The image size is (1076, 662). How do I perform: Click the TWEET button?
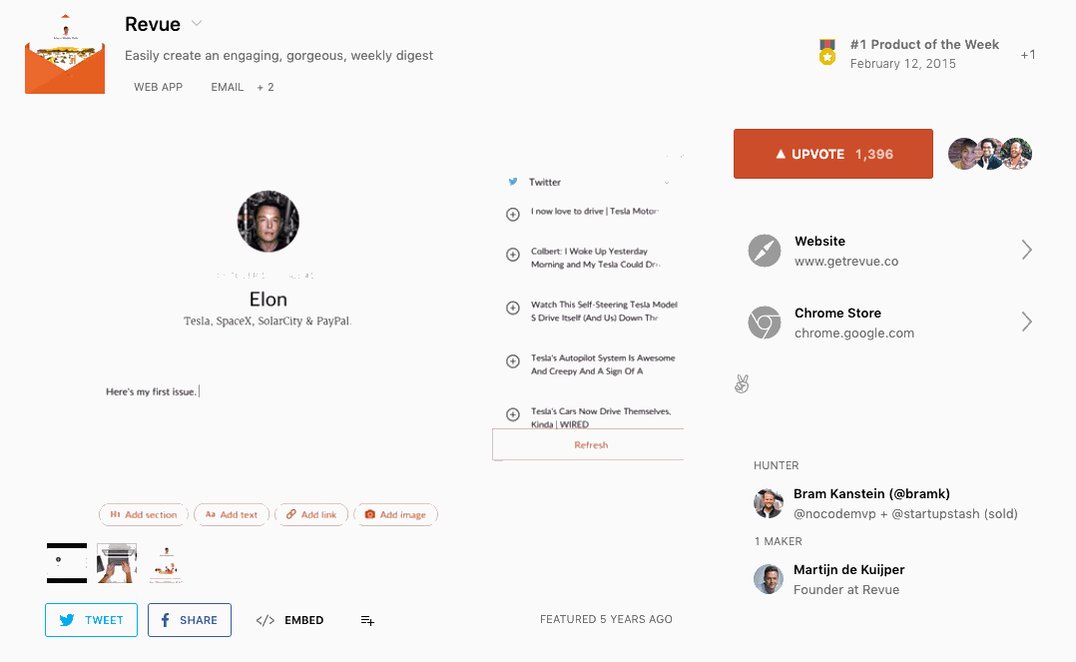click(91, 620)
